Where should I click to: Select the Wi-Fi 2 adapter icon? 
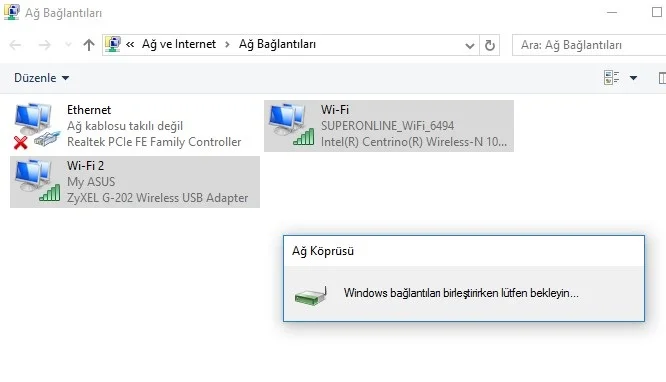[37, 181]
